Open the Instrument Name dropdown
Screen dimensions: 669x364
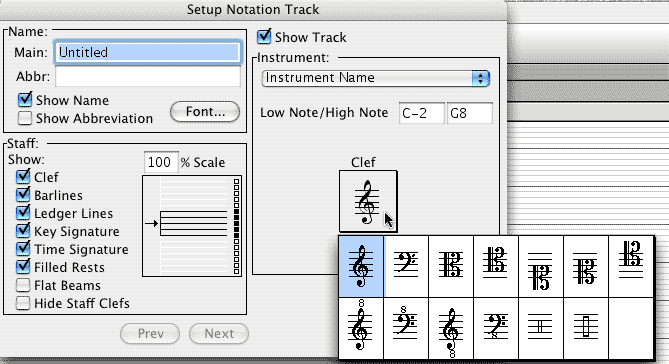pyautogui.click(x=375, y=78)
